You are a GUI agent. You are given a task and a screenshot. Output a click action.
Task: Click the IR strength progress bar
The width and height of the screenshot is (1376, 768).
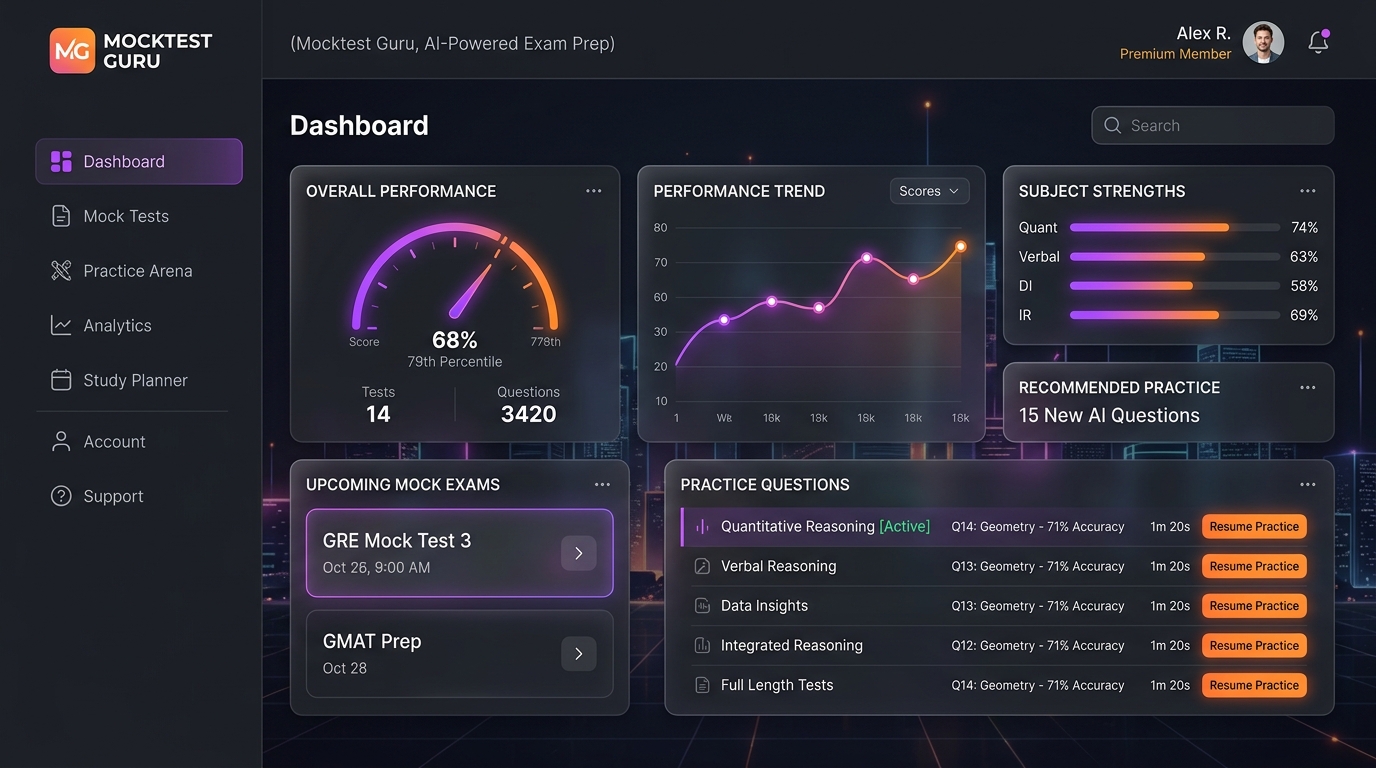pyautogui.click(x=1175, y=315)
